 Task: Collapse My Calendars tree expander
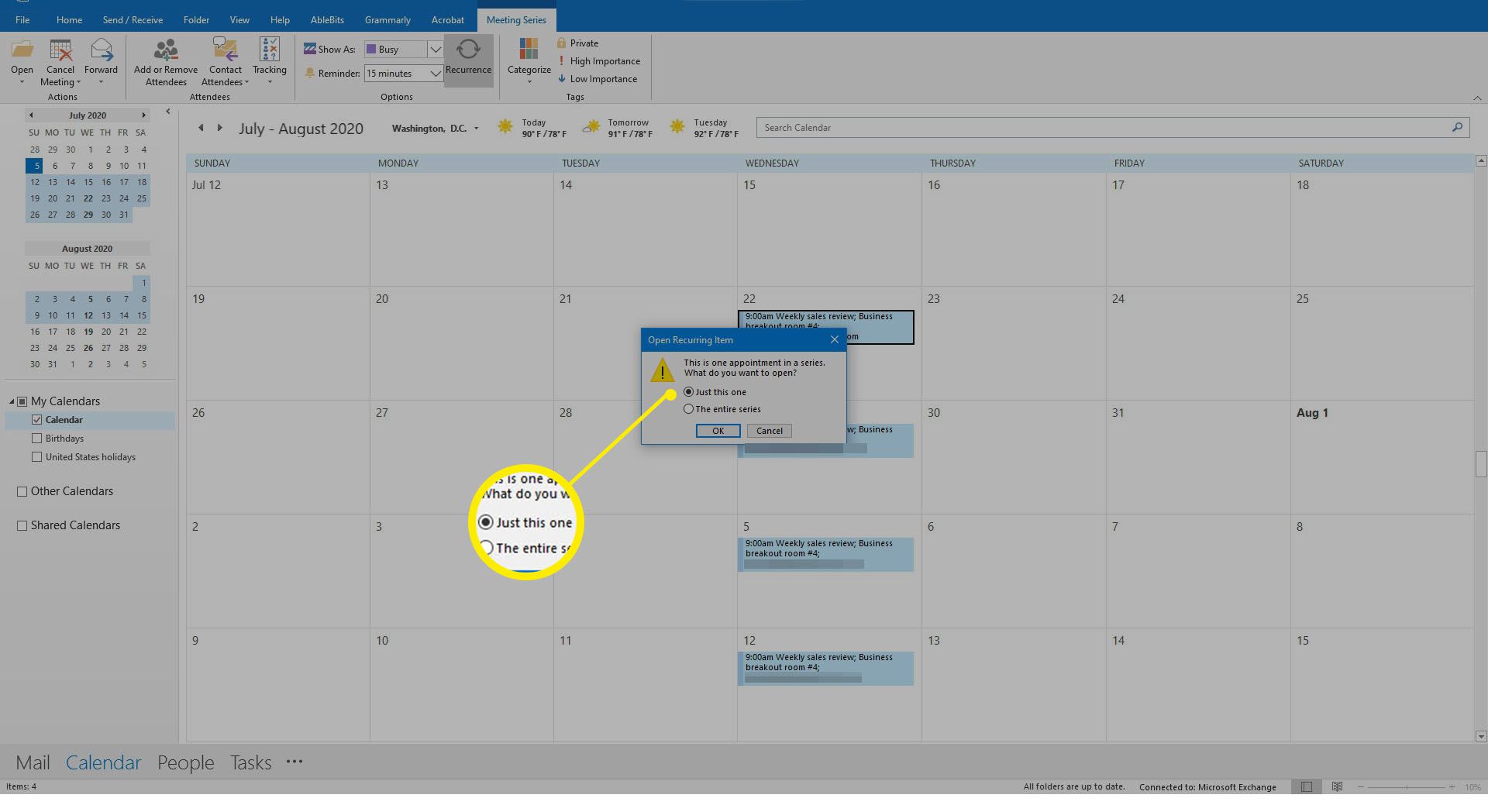pyautogui.click(x=12, y=401)
